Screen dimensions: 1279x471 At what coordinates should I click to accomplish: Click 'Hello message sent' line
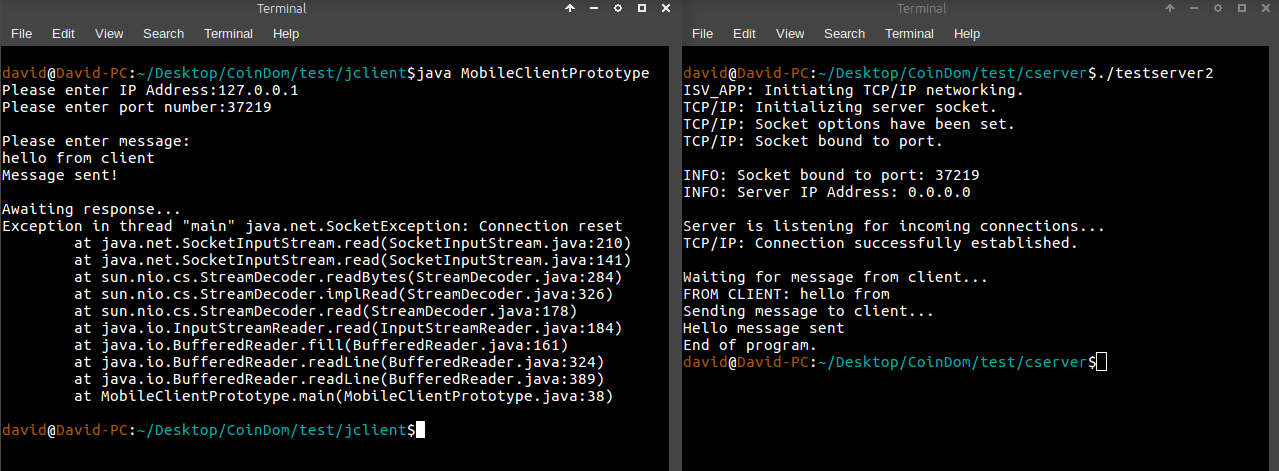point(763,328)
